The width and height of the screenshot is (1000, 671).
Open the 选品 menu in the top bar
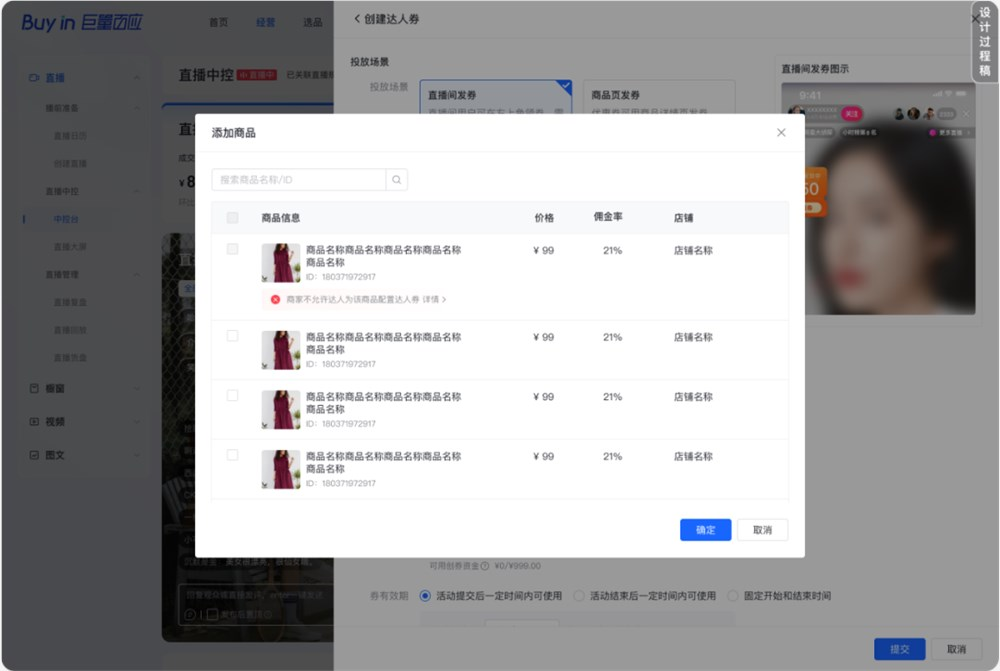point(312,21)
